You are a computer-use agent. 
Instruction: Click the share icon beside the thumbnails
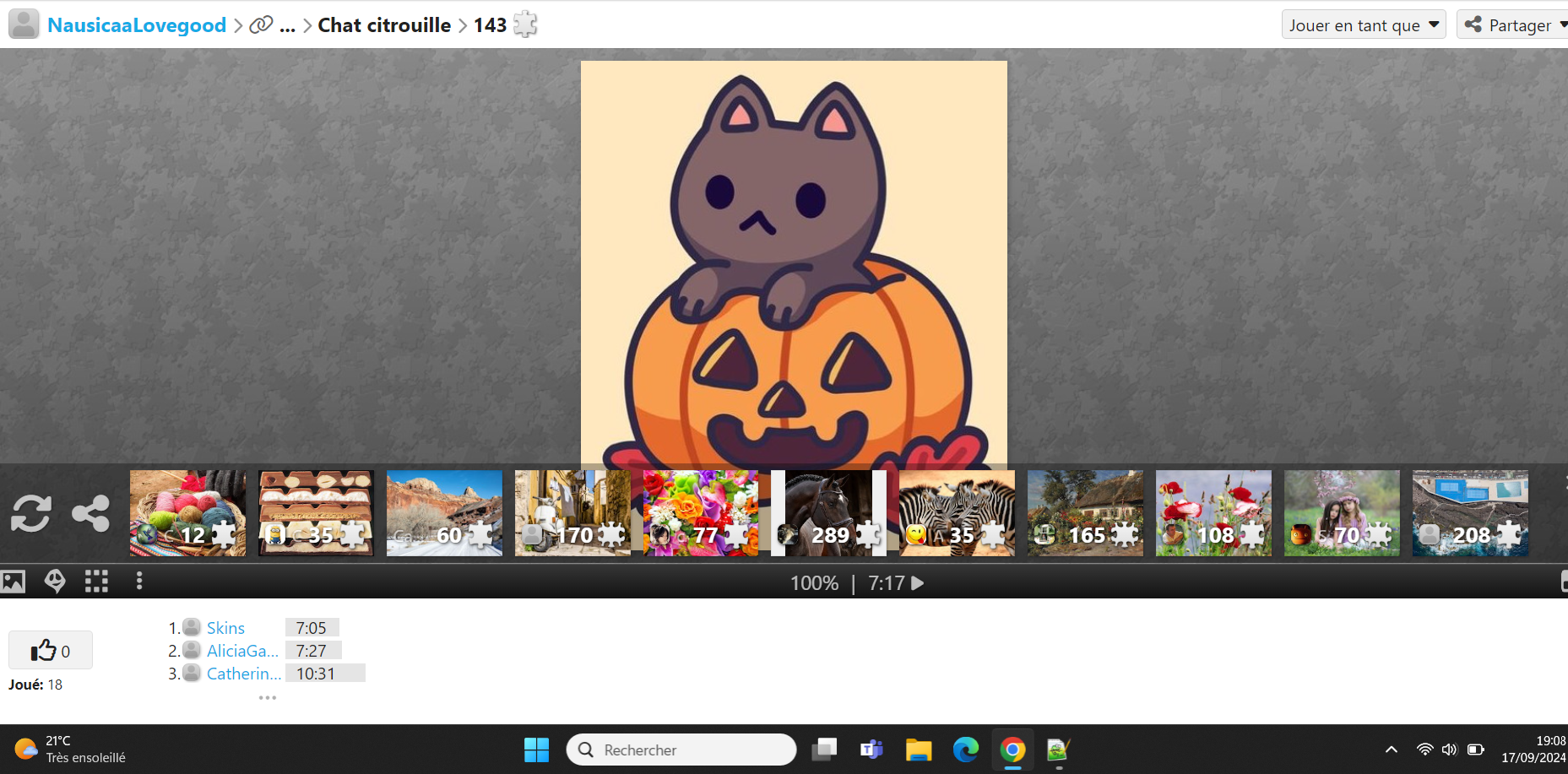(90, 513)
